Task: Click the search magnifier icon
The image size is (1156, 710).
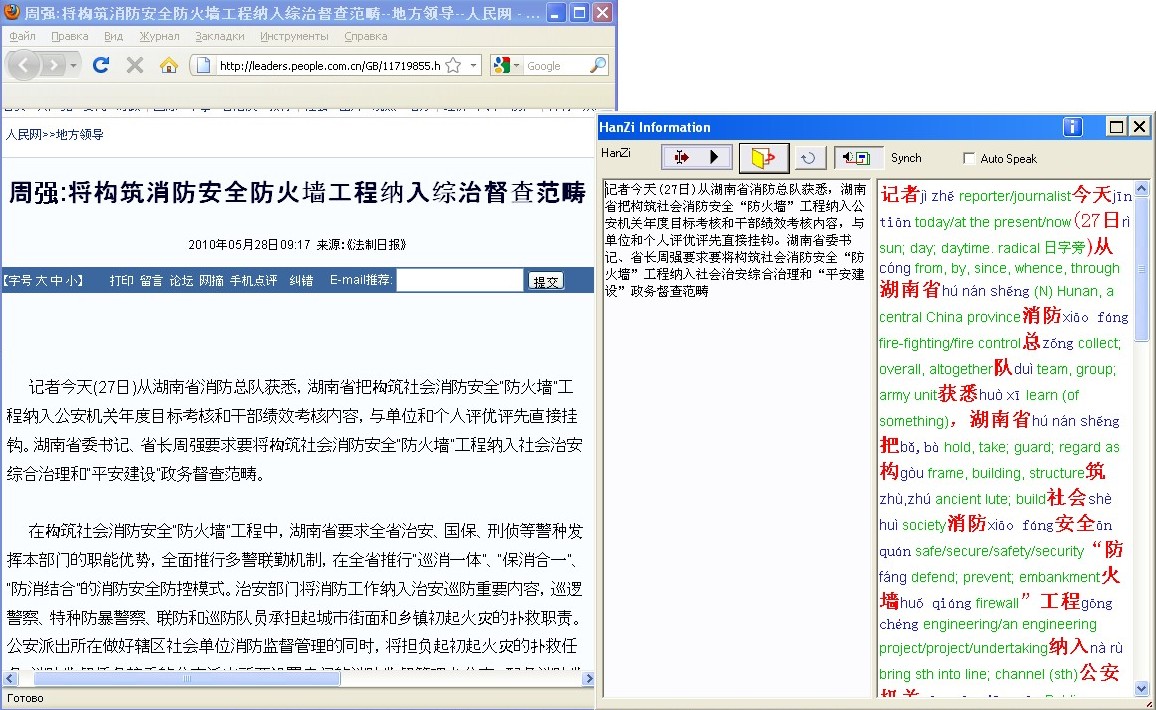Action: tap(598, 66)
